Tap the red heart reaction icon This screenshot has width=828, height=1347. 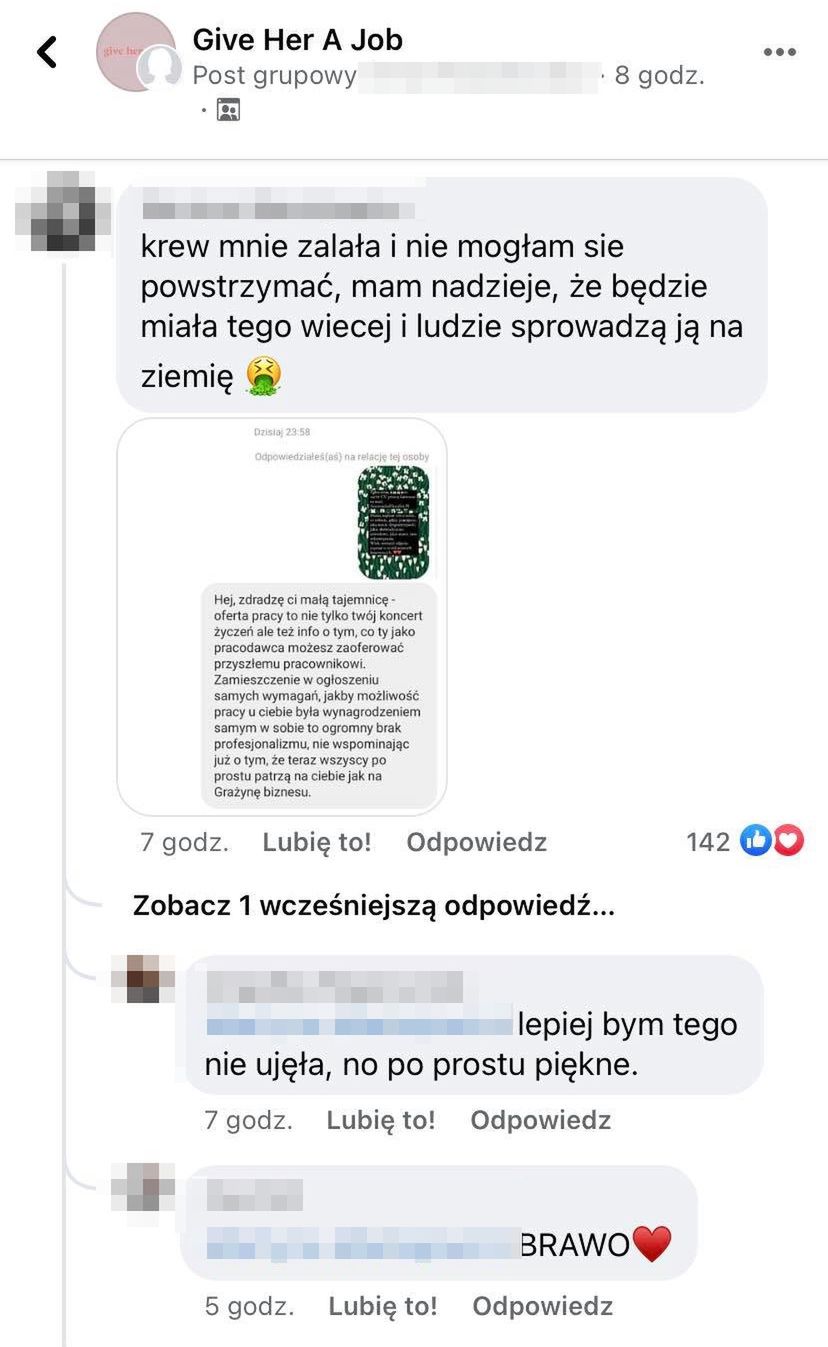(x=789, y=841)
